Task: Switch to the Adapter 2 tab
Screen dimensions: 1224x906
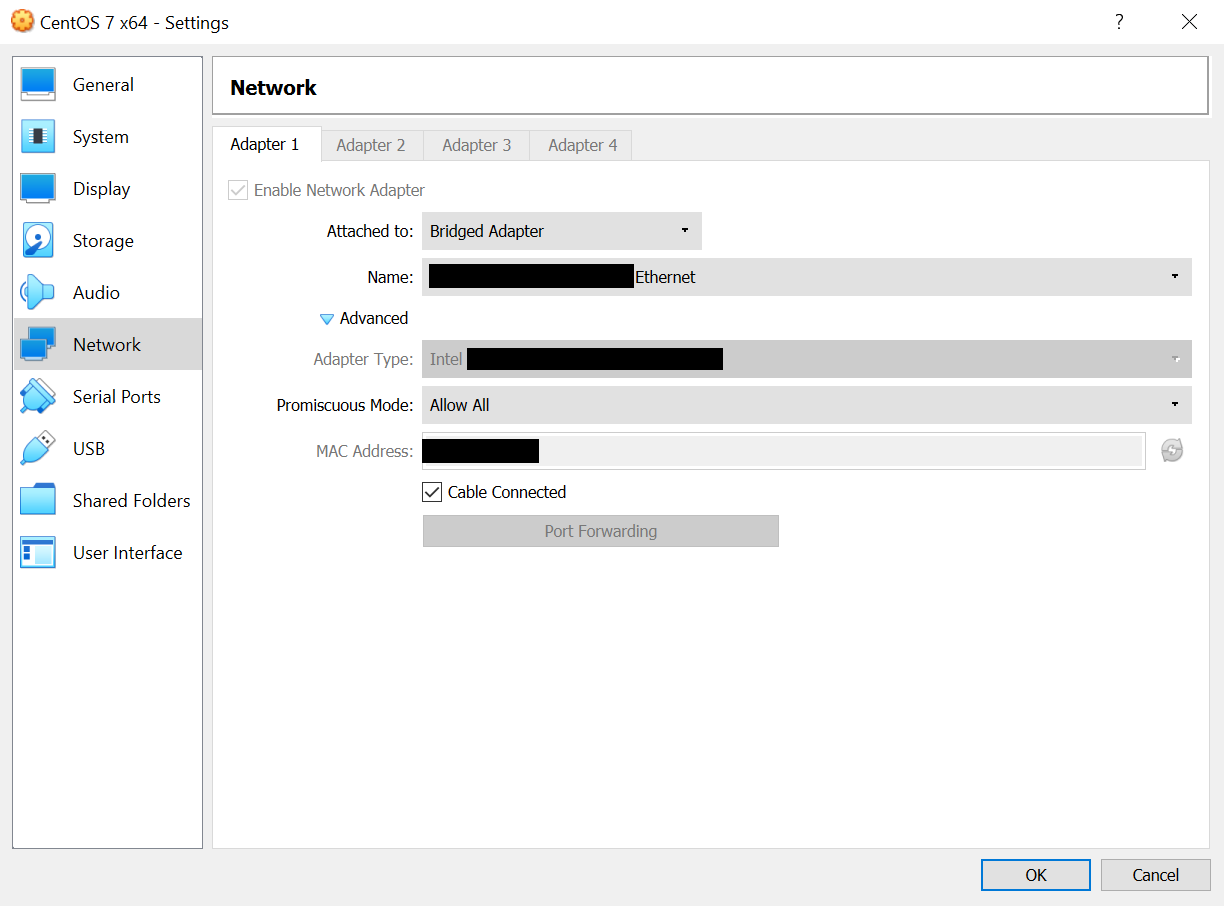Action: (x=371, y=145)
